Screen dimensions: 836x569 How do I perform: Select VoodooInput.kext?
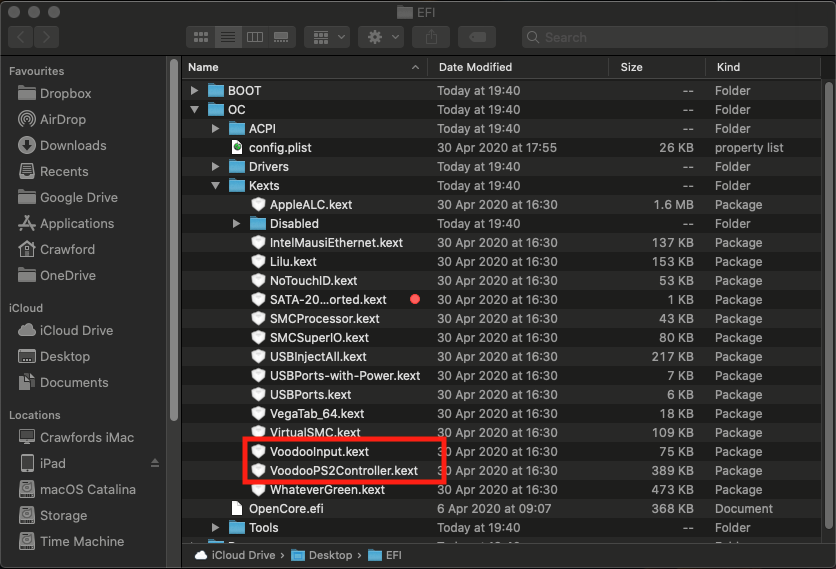tap(501, 452)
